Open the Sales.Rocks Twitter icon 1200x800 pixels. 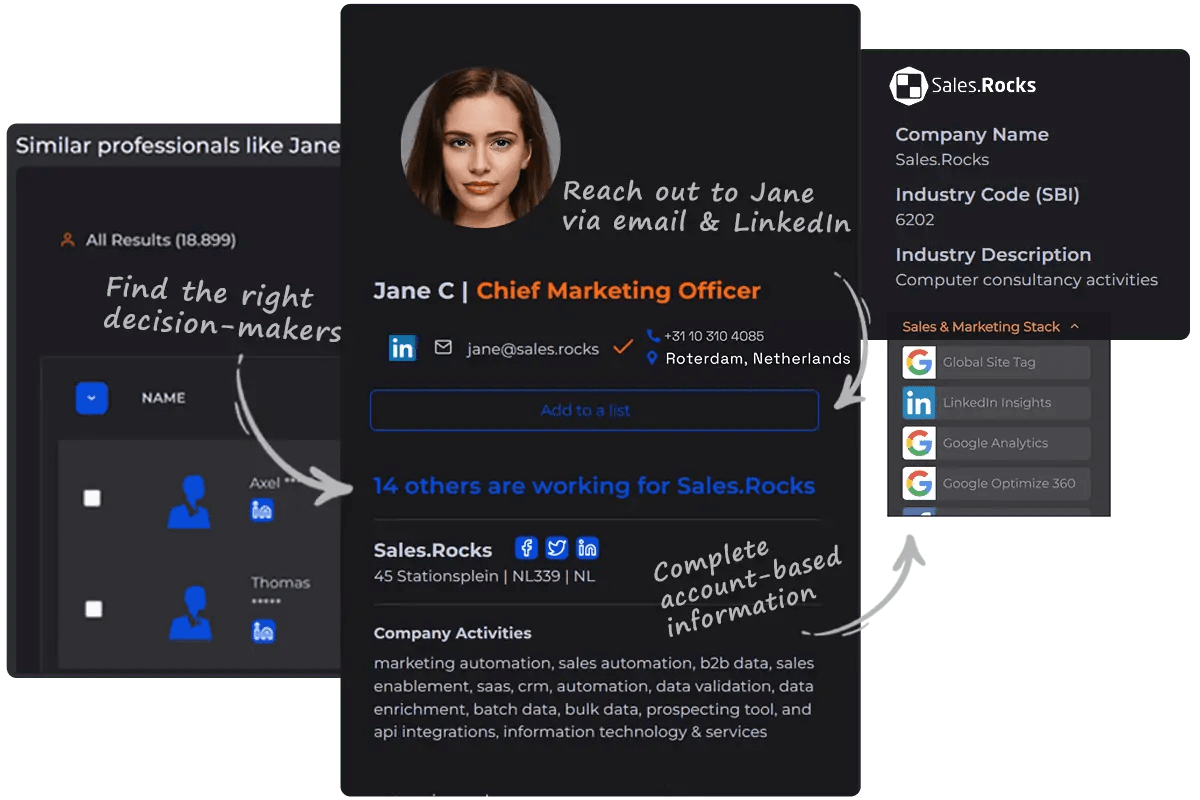click(x=557, y=548)
